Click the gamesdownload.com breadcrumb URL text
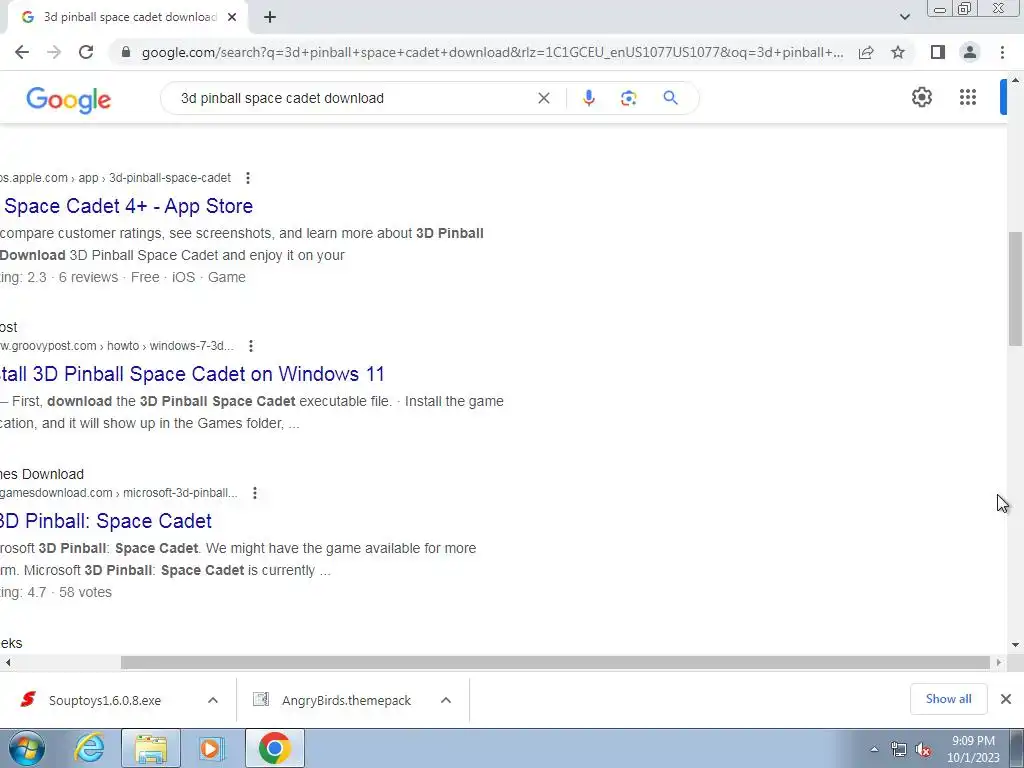This screenshot has width=1024, height=768. coord(119,492)
